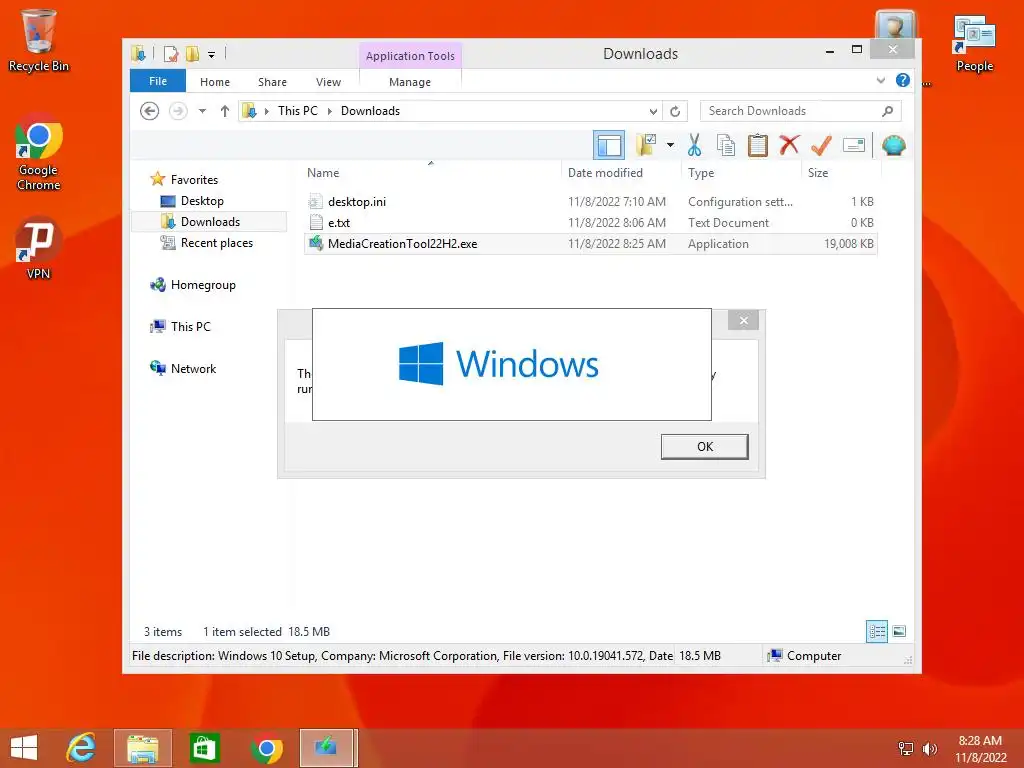Click the People desktop shortcut
This screenshot has width=1024, height=768.
[x=974, y=42]
